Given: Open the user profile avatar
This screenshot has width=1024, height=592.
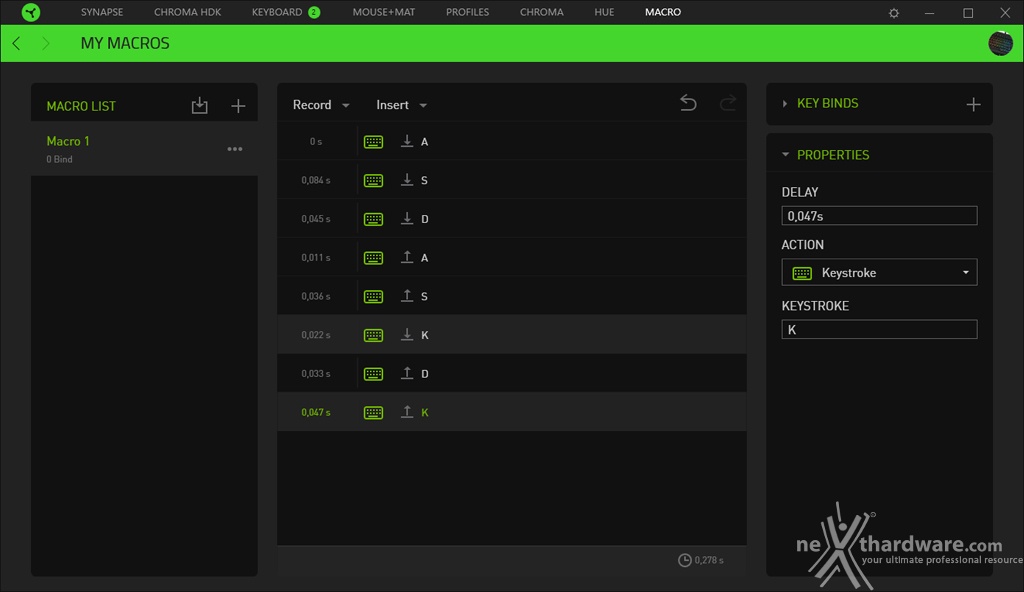Looking at the screenshot, I should [1000, 43].
